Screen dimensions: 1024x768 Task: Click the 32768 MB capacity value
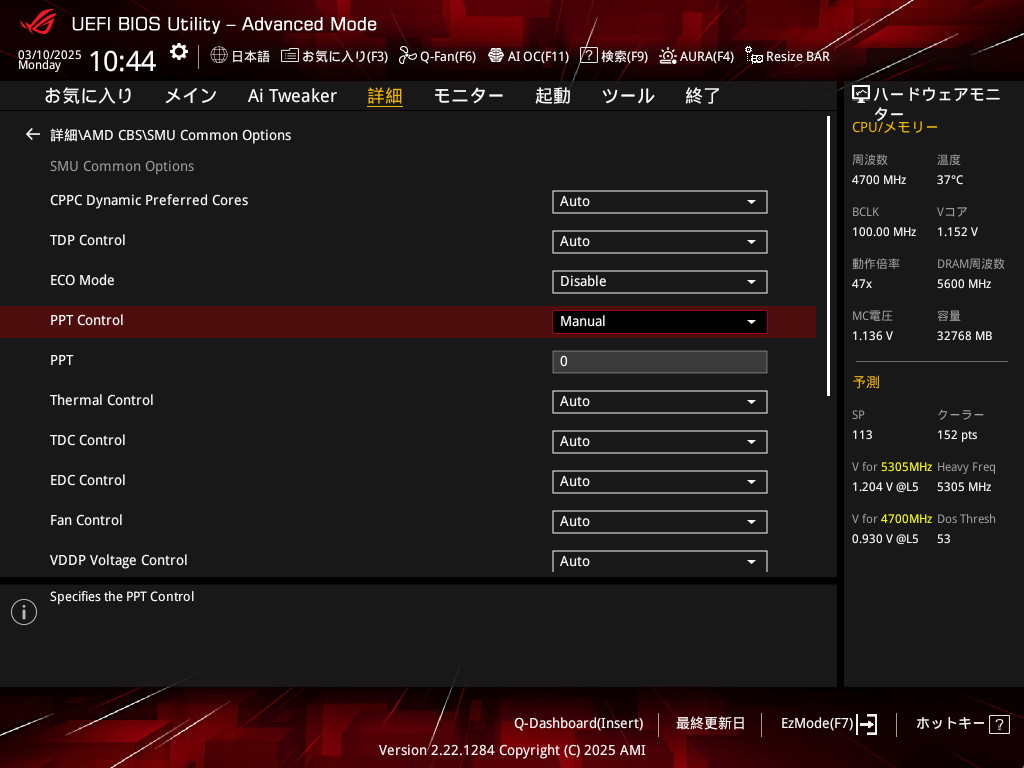[965, 336]
